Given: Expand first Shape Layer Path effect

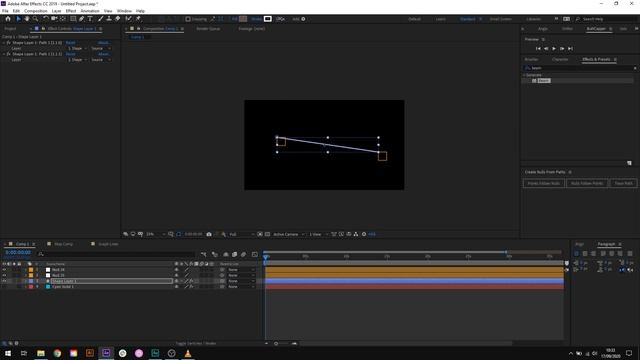Looking at the screenshot, I should (x=4, y=42).
